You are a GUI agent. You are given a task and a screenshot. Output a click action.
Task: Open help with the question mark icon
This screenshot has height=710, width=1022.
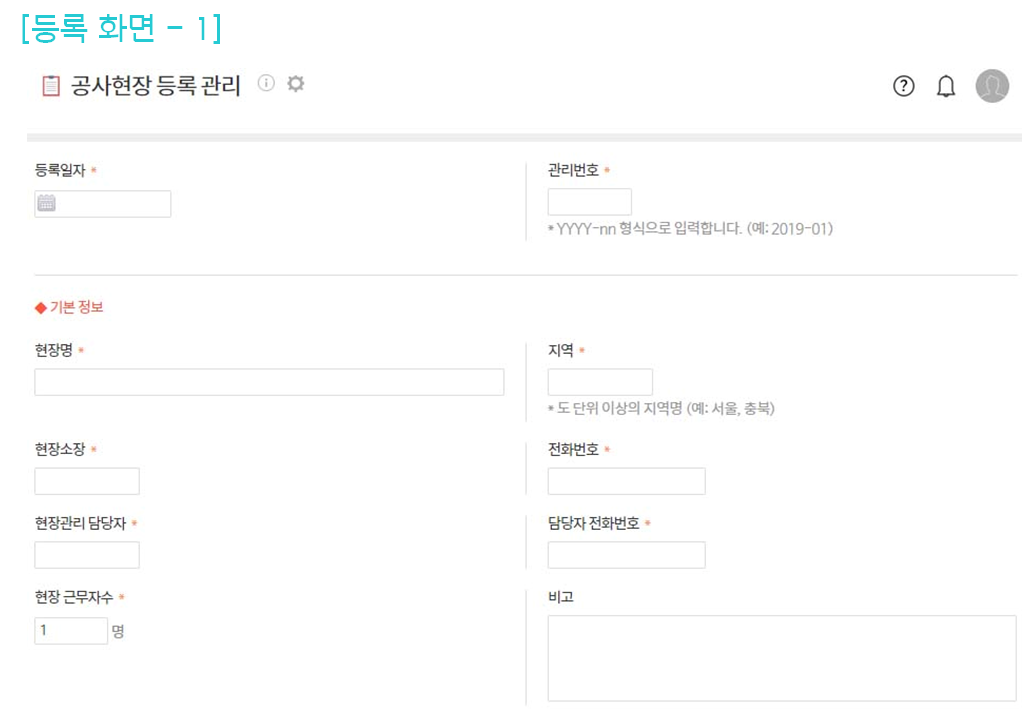tap(903, 87)
